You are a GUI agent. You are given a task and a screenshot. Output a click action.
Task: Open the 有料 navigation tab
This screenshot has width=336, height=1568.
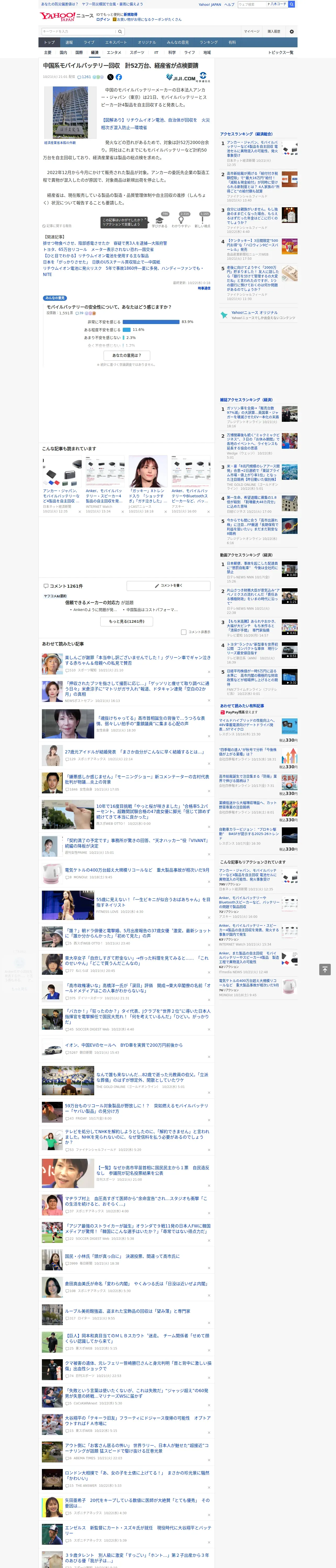coord(232,43)
